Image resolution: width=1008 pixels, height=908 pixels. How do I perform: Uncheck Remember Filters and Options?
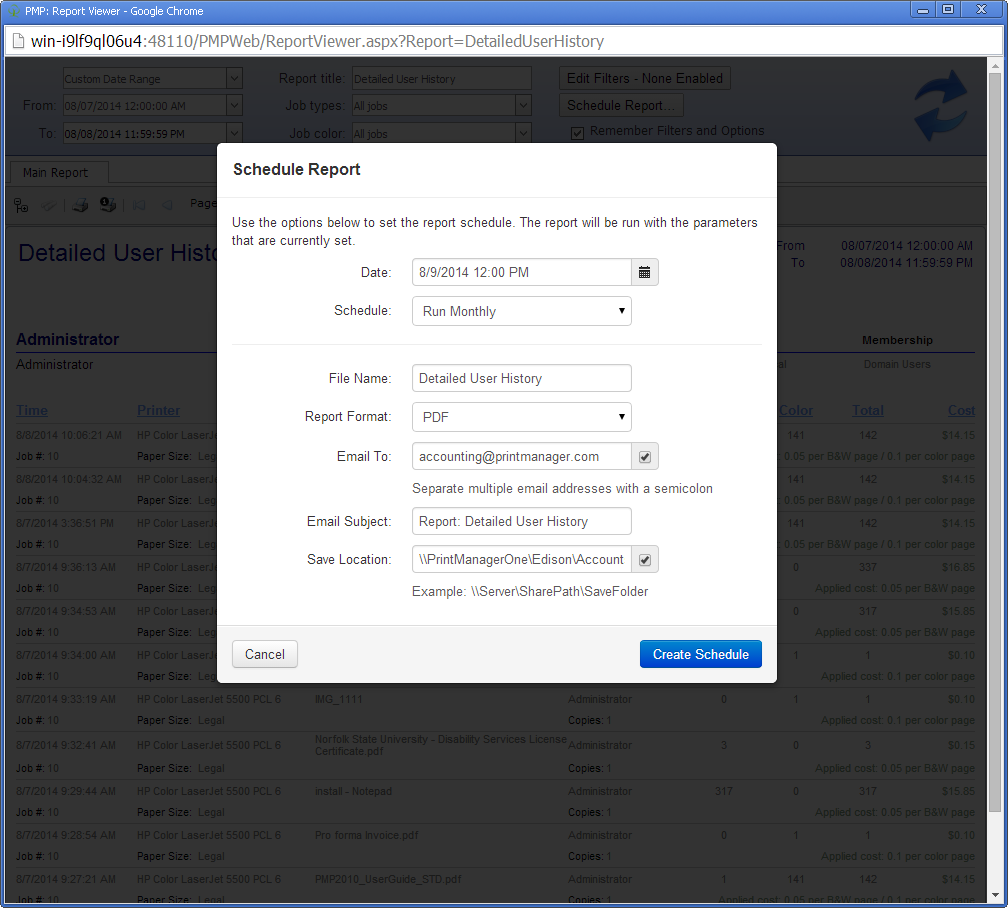[577, 133]
